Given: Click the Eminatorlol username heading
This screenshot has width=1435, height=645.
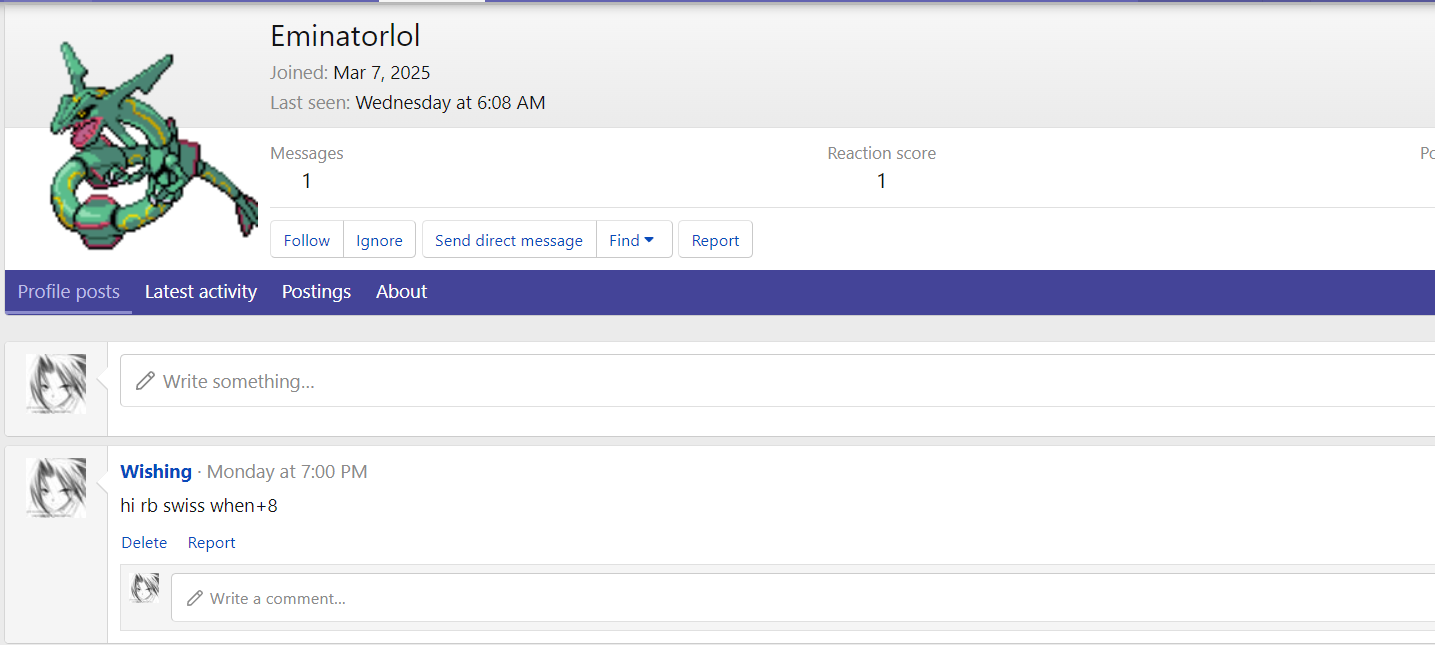Looking at the screenshot, I should 345,36.
